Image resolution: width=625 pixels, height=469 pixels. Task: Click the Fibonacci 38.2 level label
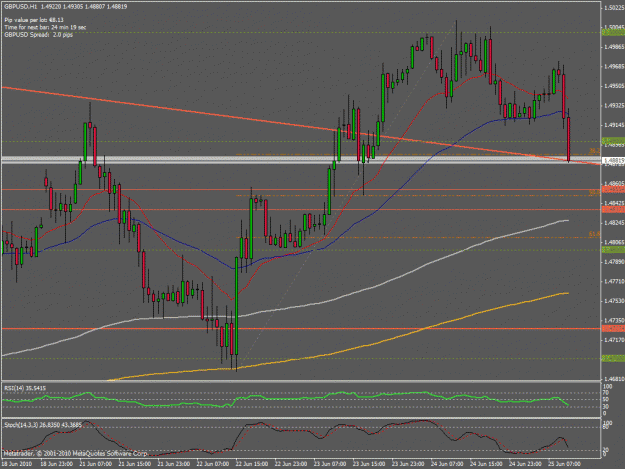[594, 151]
